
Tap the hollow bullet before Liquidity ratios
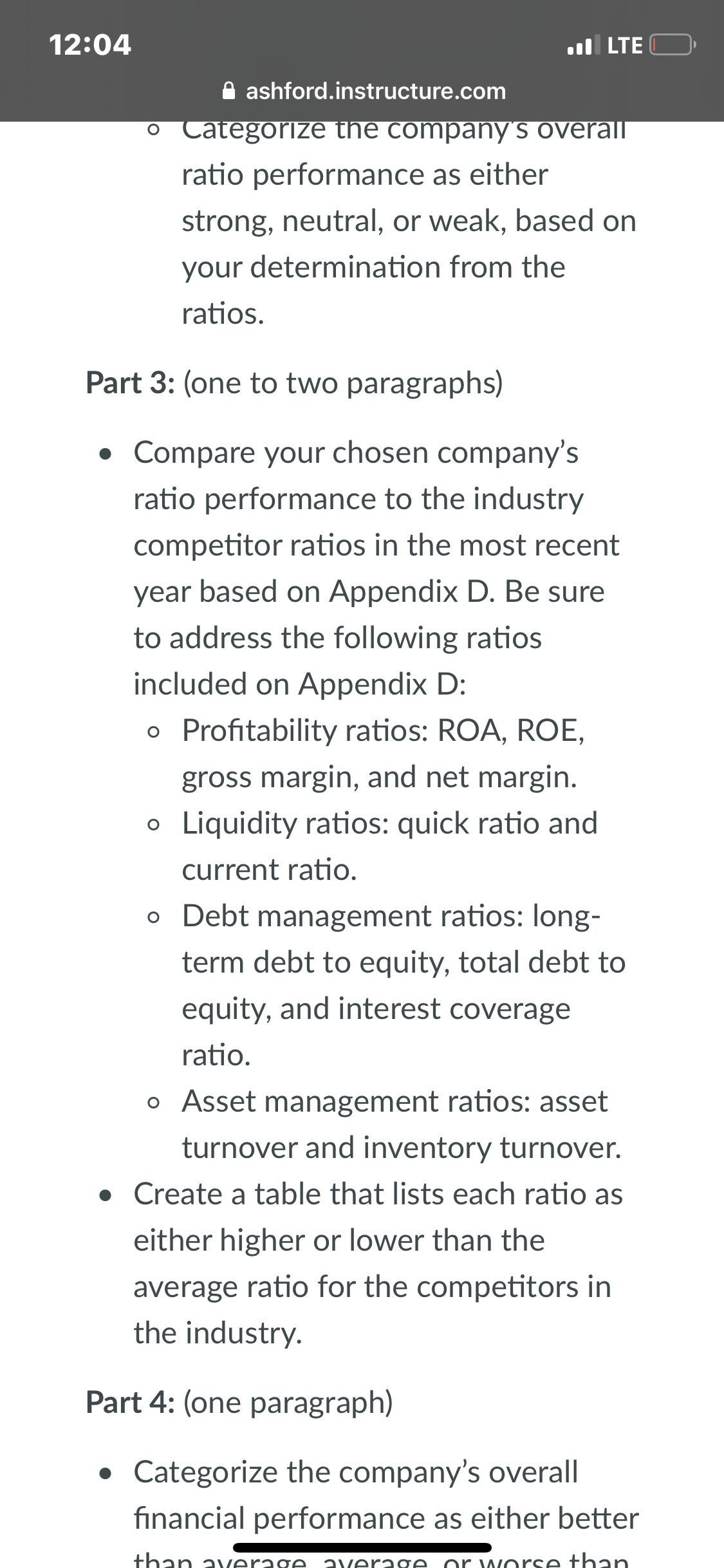click(x=153, y=825)
